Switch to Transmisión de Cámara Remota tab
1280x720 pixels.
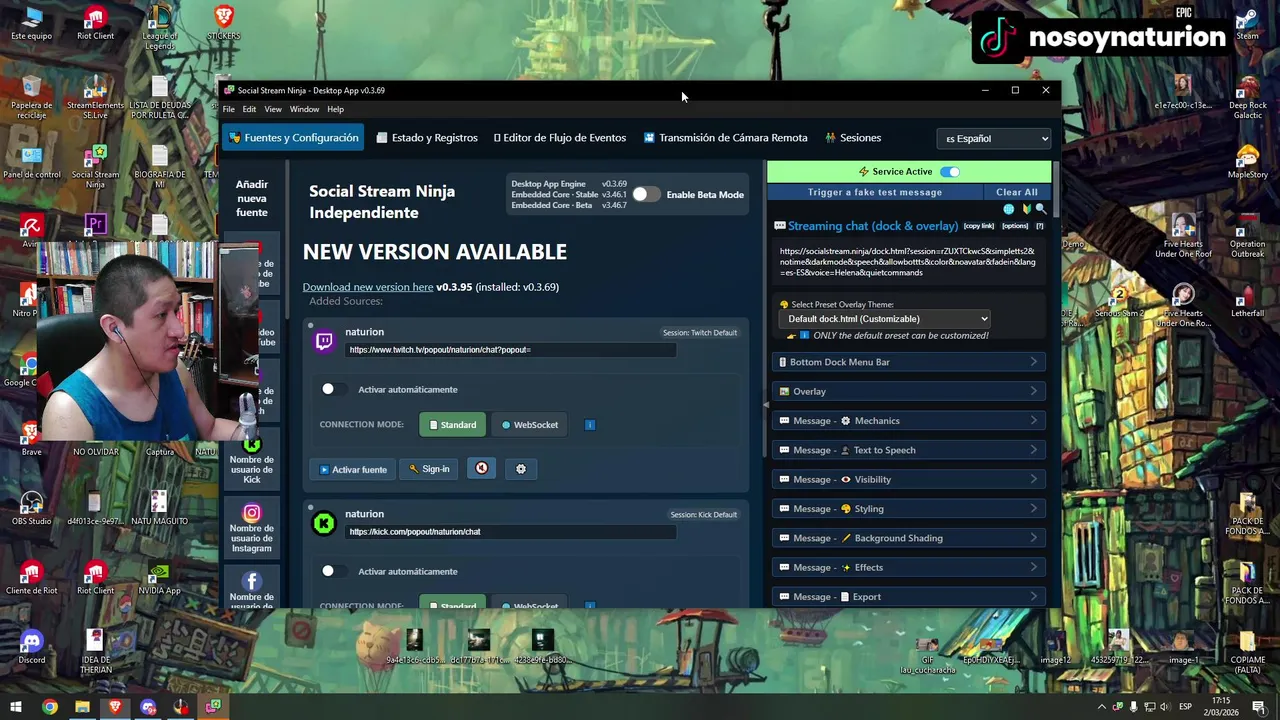click(x=726, y=138)
